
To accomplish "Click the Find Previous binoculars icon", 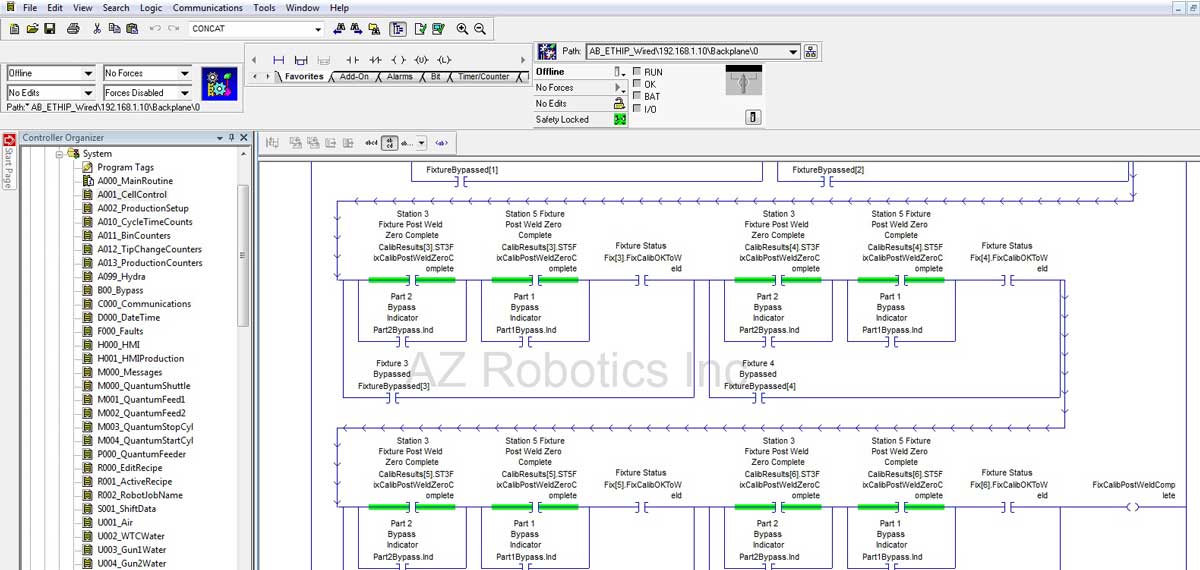I will [x=340, y=29].
